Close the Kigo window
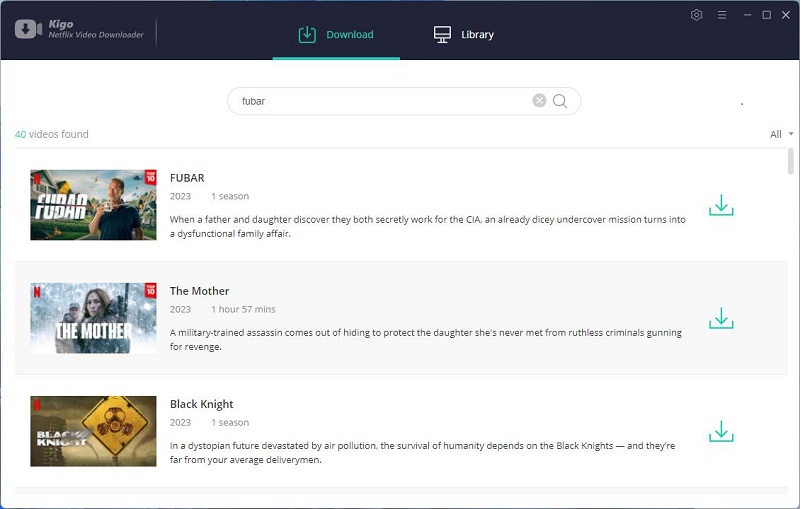800x509 pixels. click(786, 15)
